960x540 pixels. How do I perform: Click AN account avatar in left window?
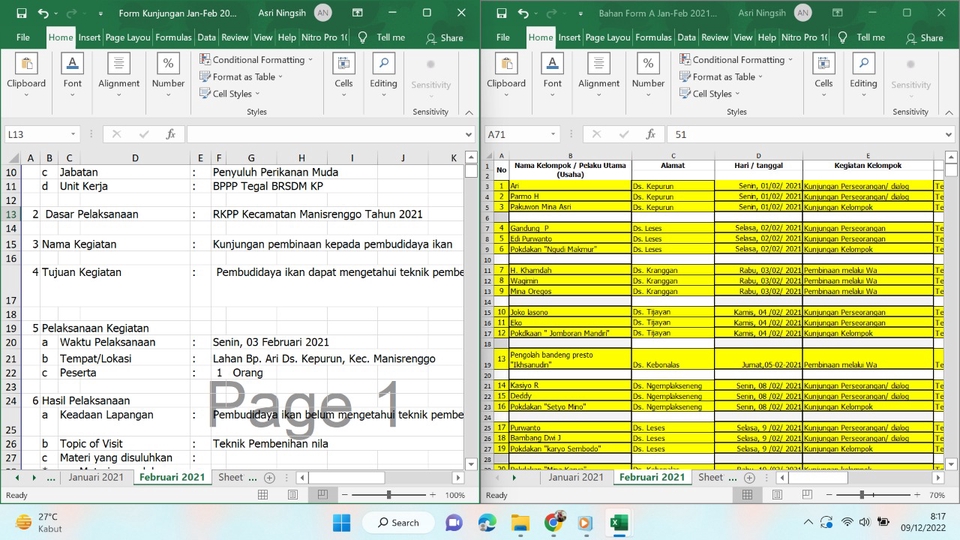click(323, 13)
